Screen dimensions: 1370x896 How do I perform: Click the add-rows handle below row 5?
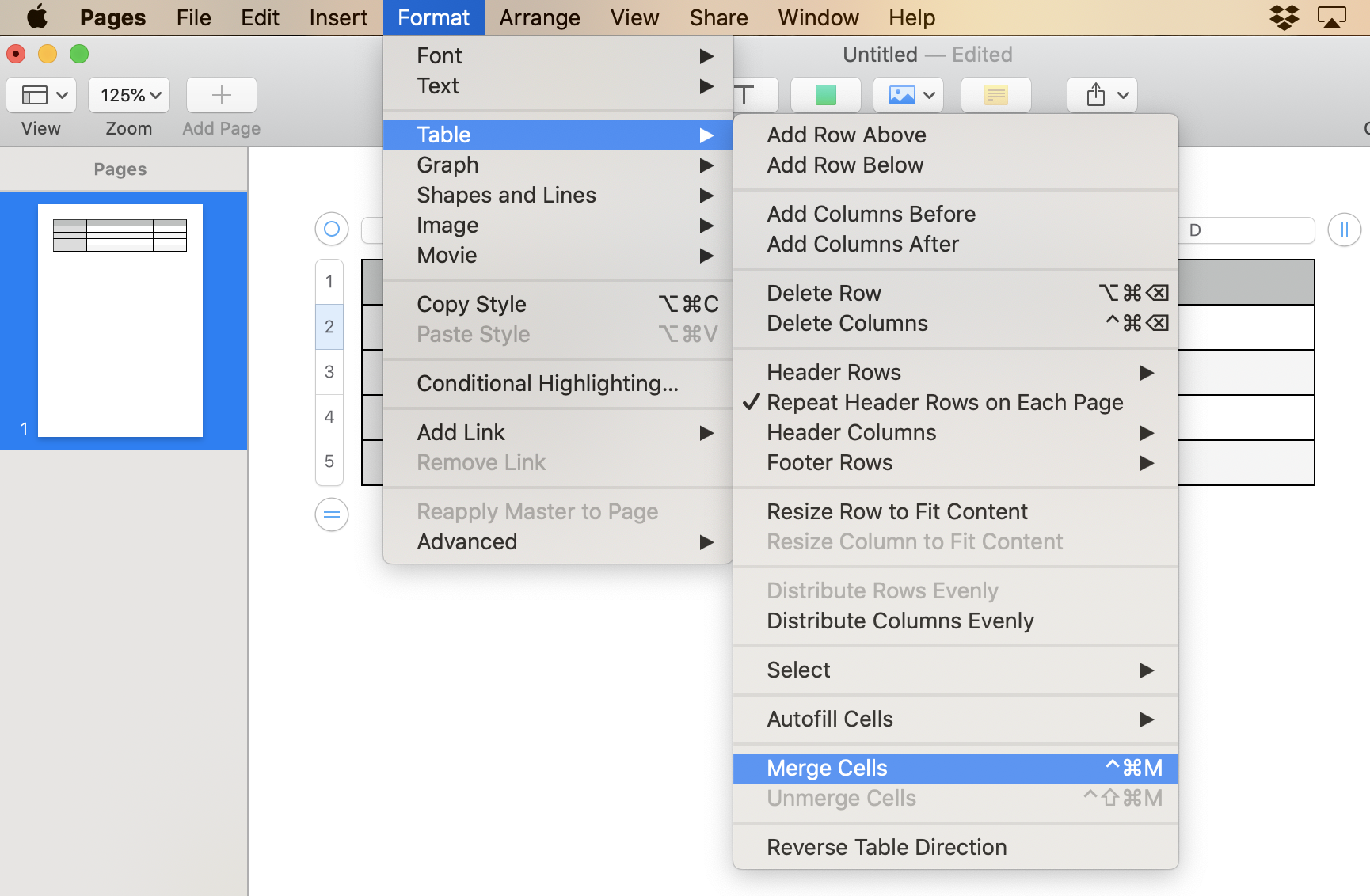332,514
